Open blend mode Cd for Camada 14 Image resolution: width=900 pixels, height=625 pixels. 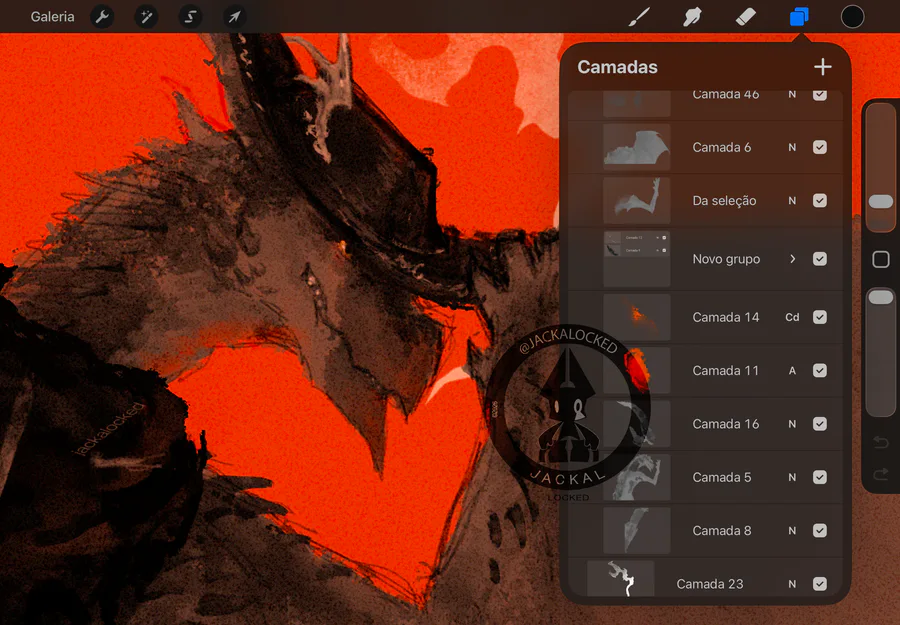click(792, 317)
